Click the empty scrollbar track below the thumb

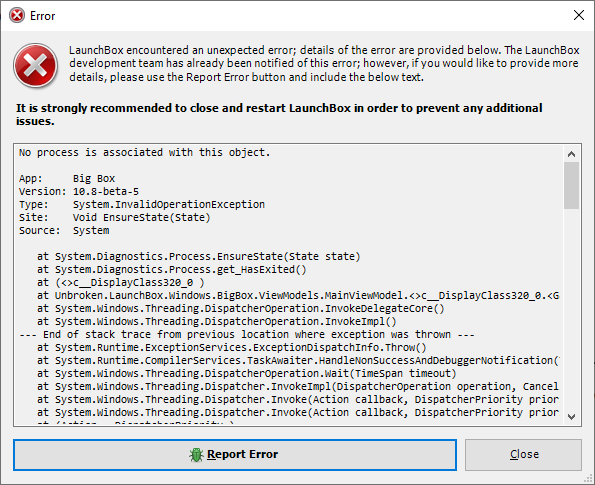(x=571, y=309)
